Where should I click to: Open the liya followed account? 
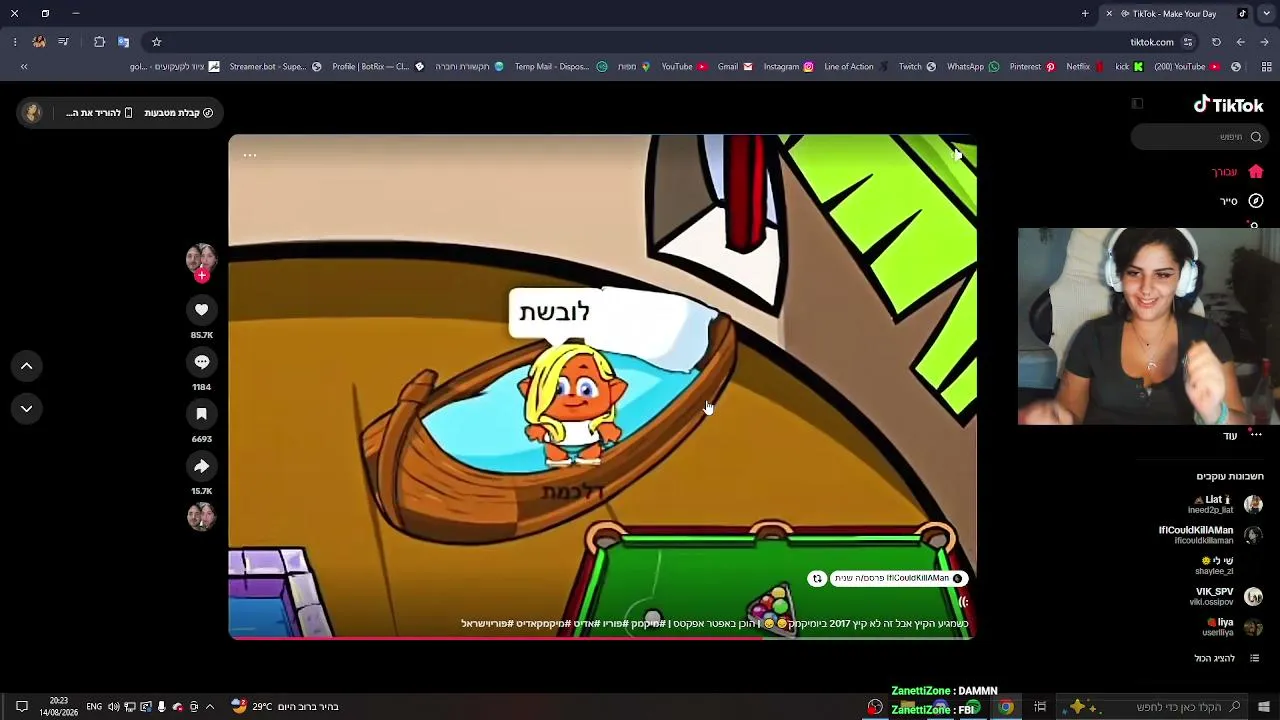(1232, 627)
